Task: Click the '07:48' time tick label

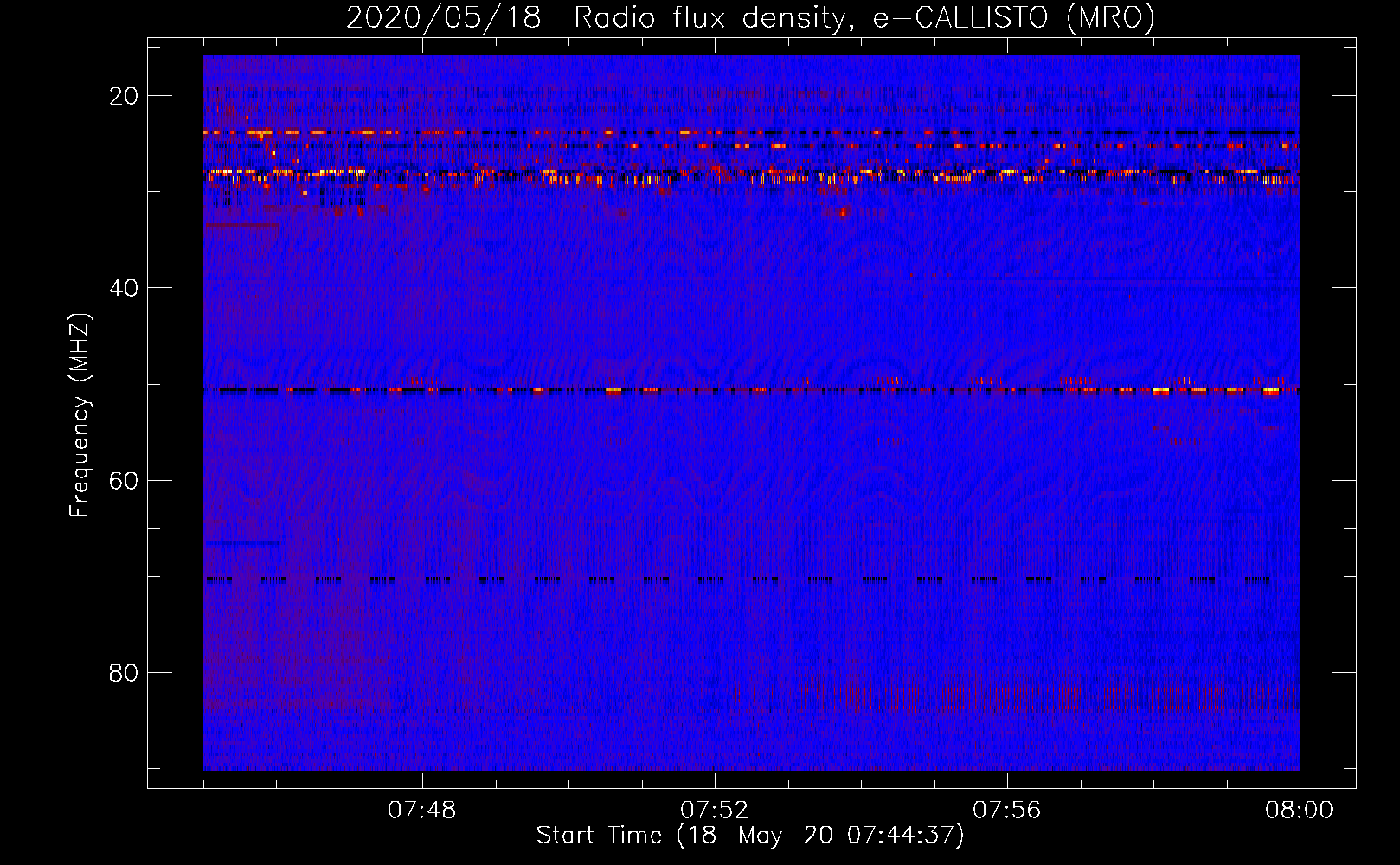Action: [x=422, y=811]
